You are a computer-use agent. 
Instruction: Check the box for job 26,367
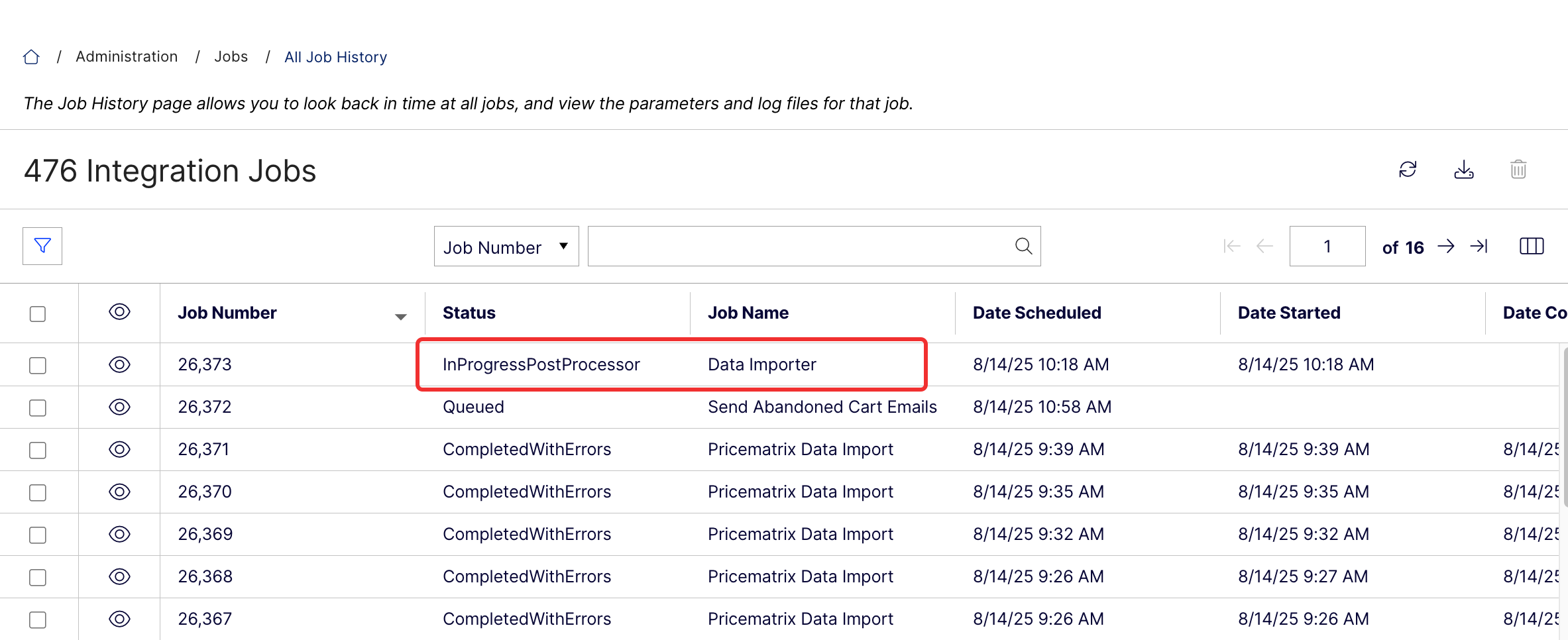click(x=38, y=619)
